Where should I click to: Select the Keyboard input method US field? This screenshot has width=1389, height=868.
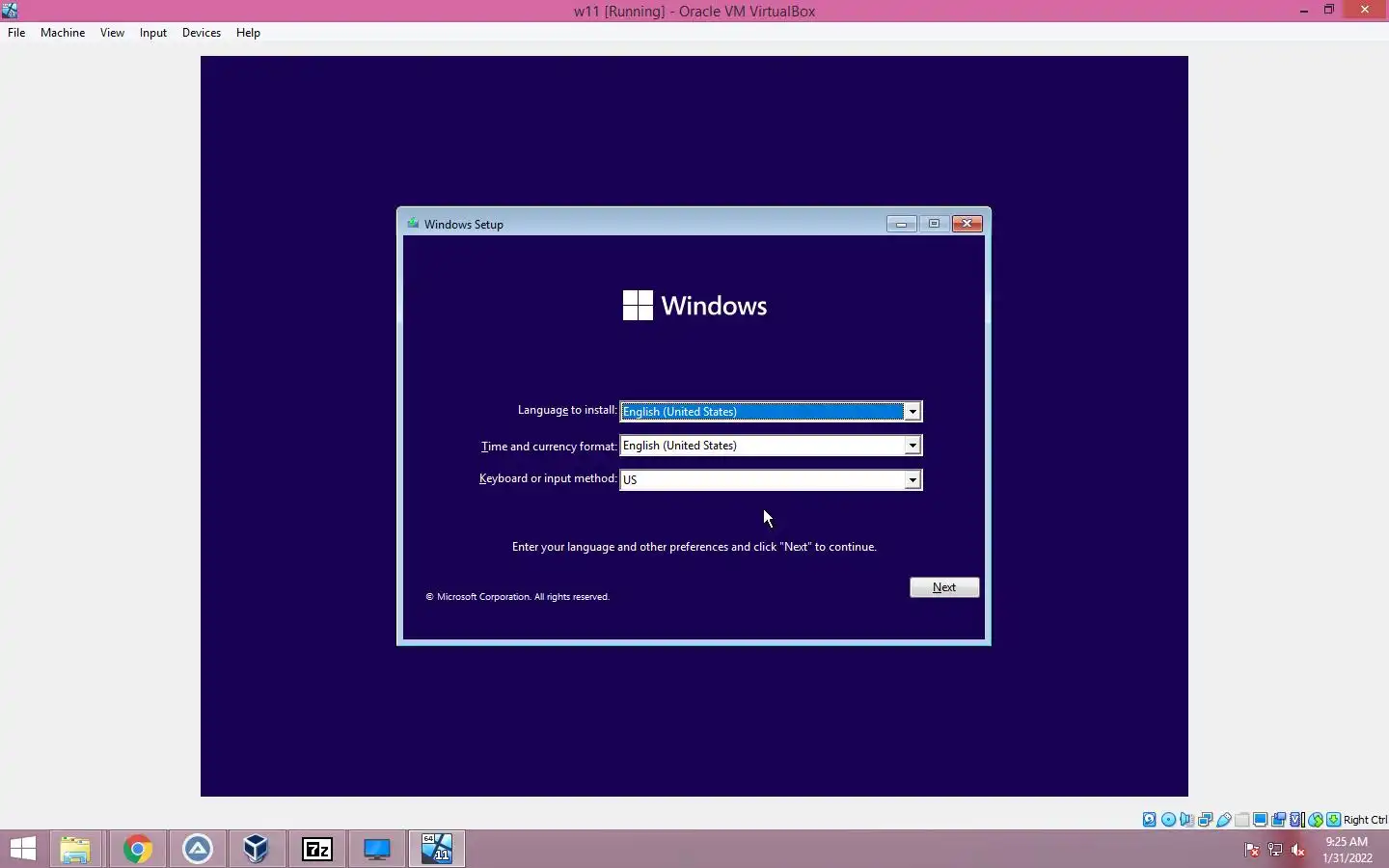pos(771,480)
